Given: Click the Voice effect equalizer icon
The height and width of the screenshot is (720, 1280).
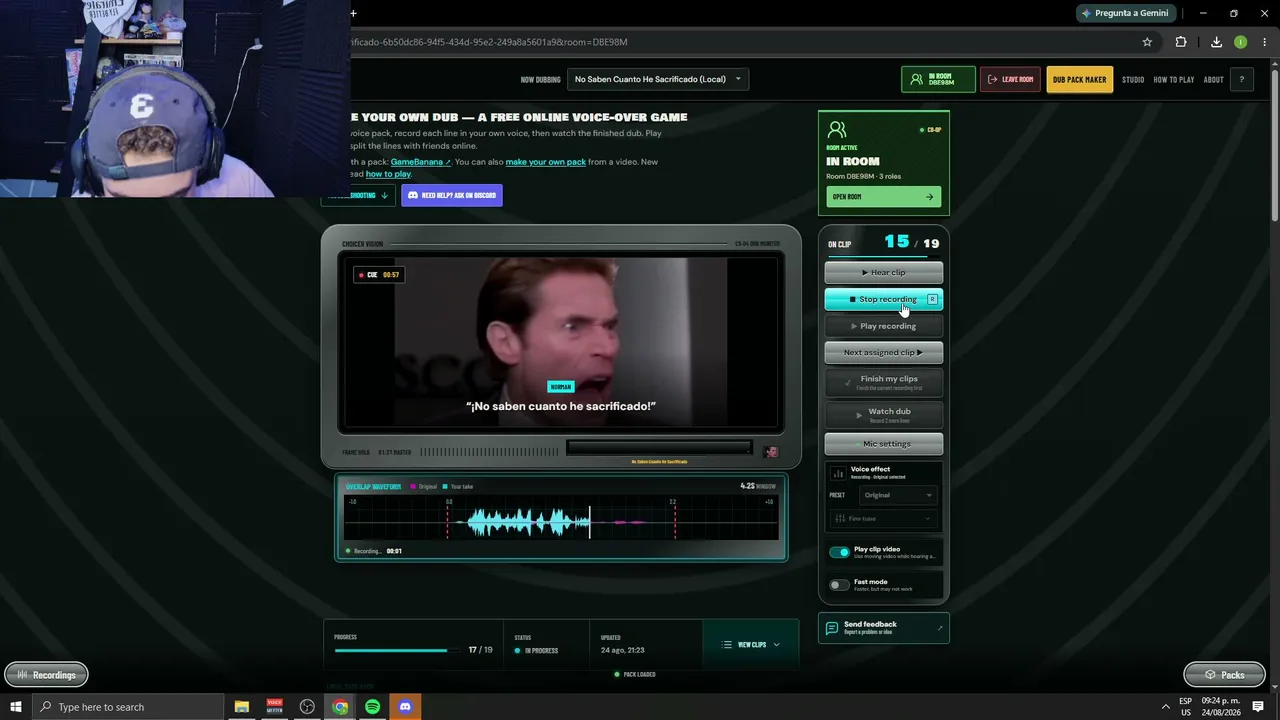Looking at the screenshot, I should [x=838, y=472].
